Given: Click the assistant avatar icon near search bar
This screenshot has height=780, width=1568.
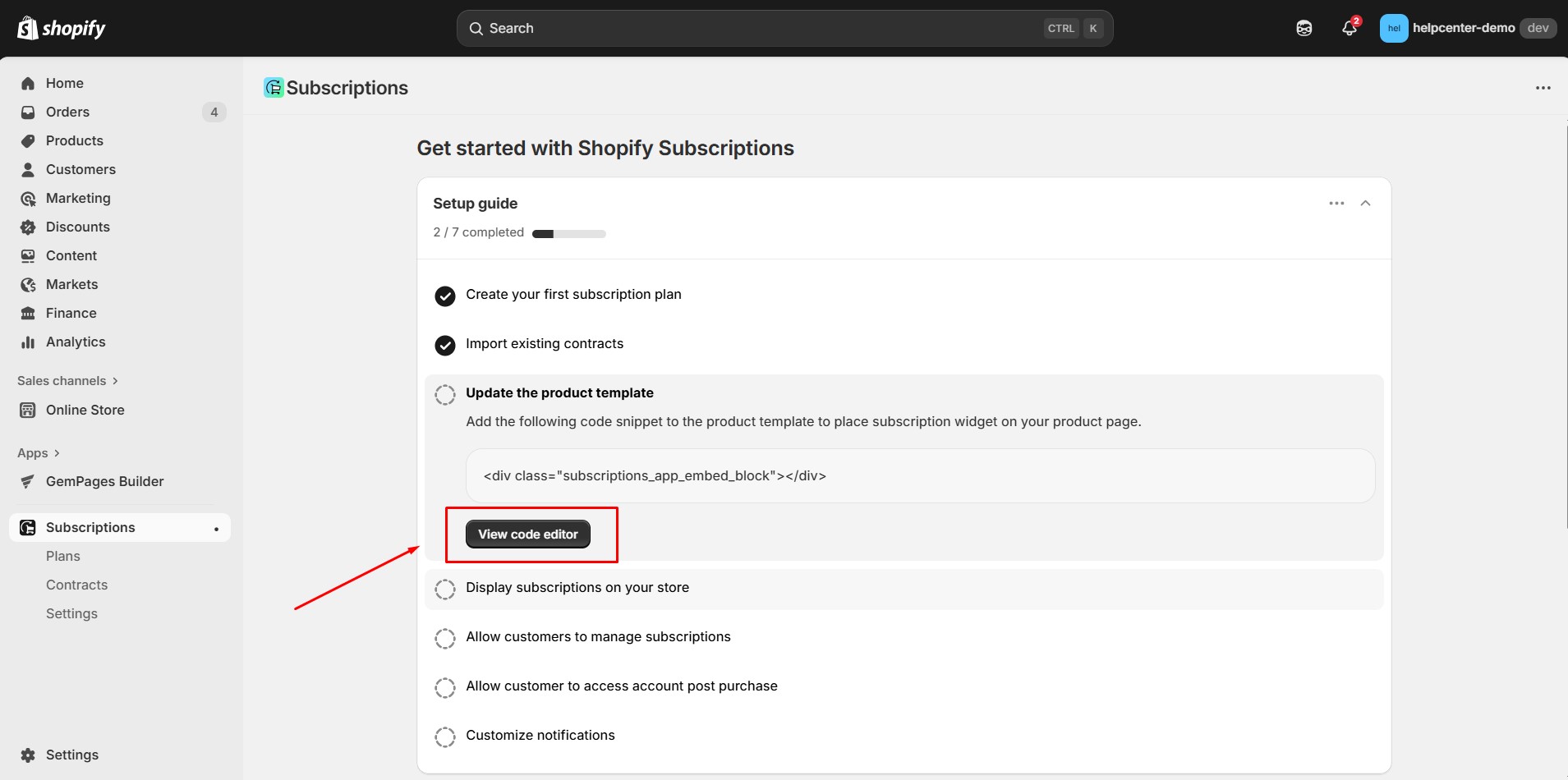Looking at the screenshot, I should pos(1304,27).
